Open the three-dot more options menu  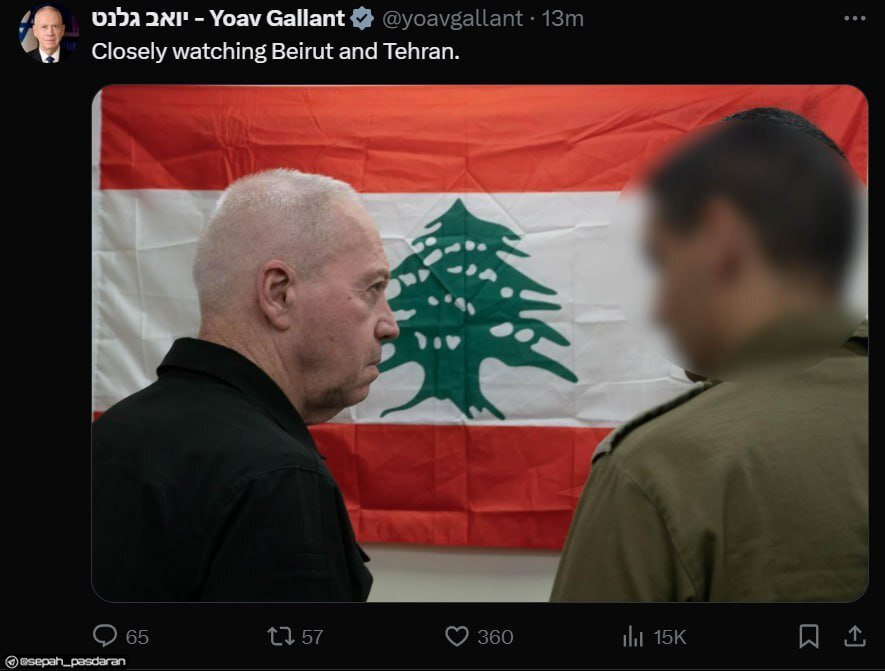pyautogui.click(x=855, y=19)
